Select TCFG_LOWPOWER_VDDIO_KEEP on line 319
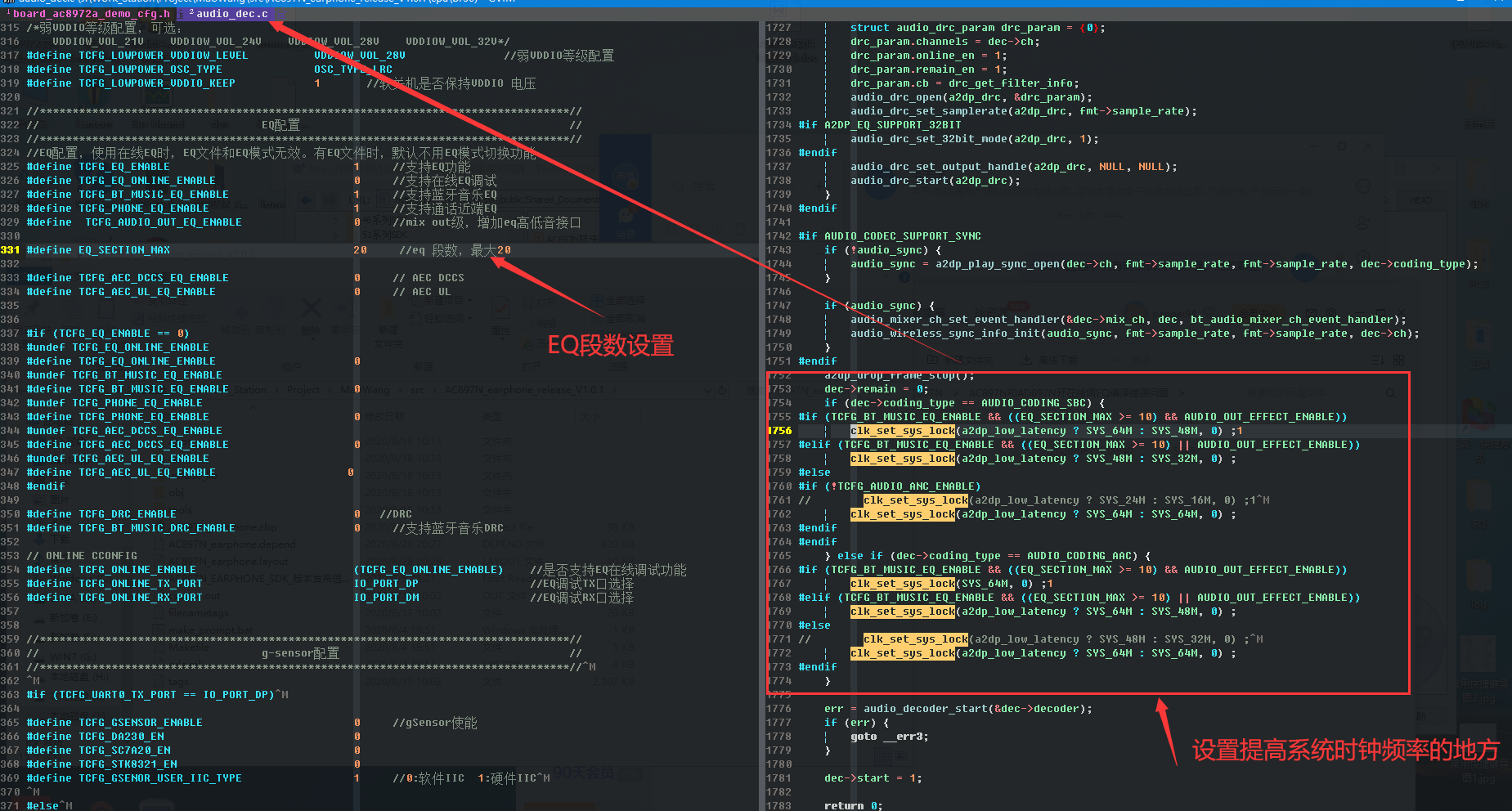 [157, 83]
